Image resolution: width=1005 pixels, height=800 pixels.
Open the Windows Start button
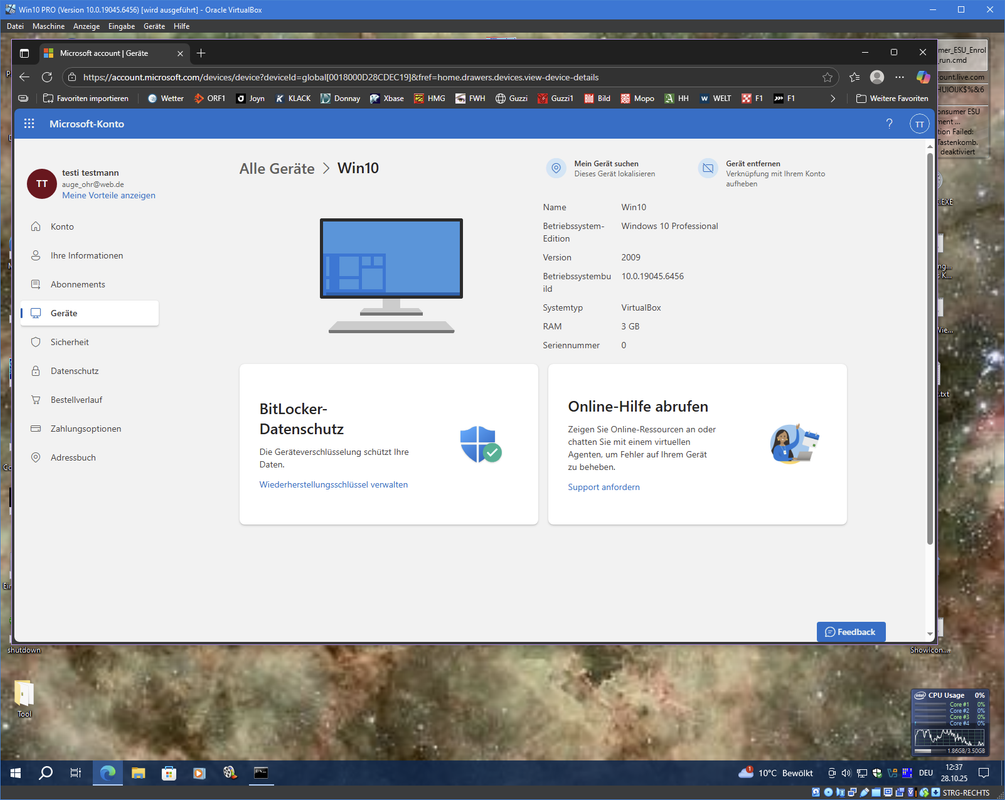pyautogui.click(x=16, y=773)
